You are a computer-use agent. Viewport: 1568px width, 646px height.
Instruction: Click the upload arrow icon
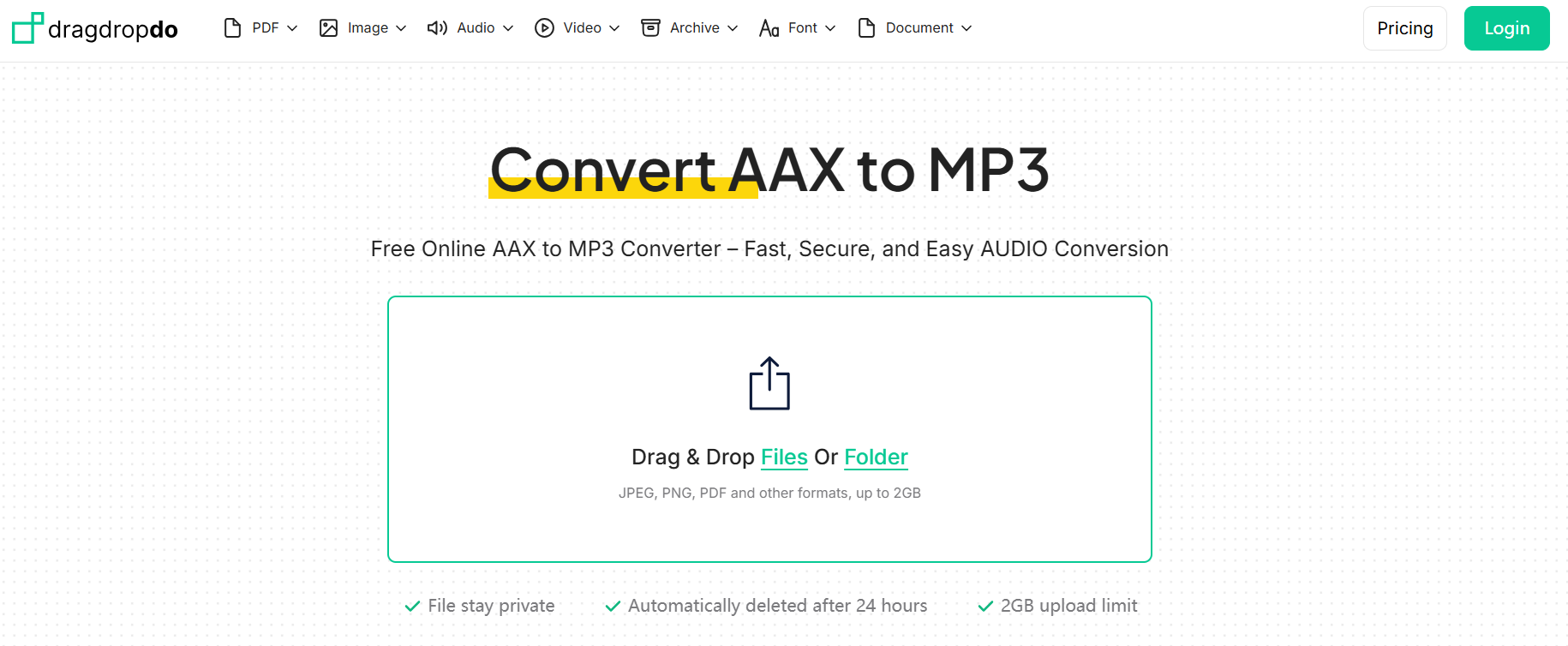(x=769, y=383)
